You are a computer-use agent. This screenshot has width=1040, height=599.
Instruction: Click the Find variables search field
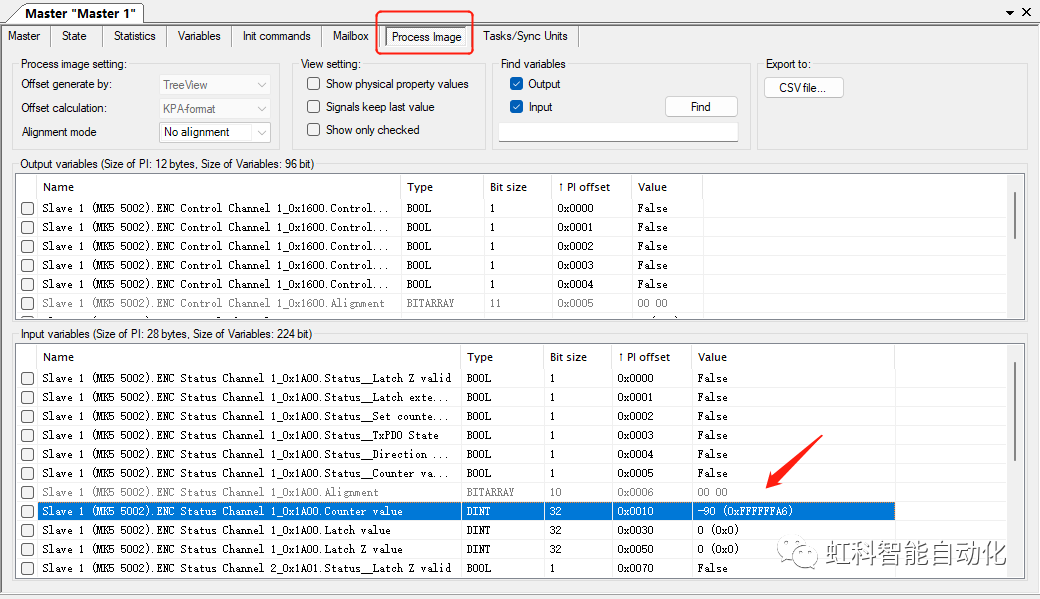pyautogui.click(x=618, y=132)
